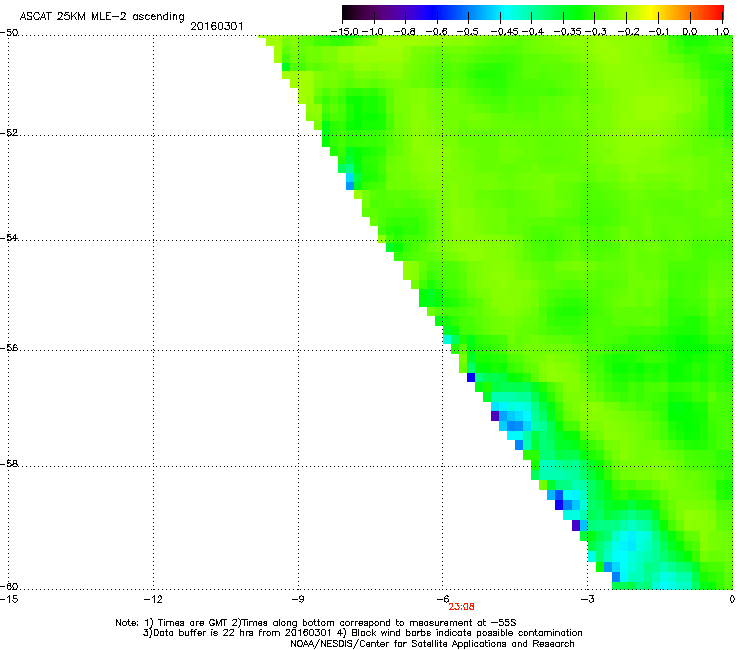
Task: Click the color bar label -0.45
Action: pyautogui.click(x=505, y=32)
